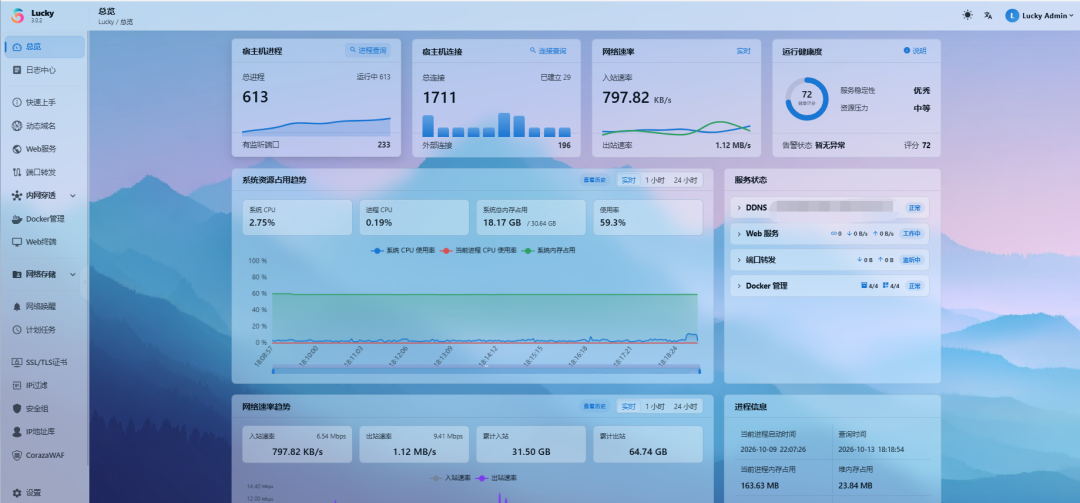Open Docker管理 whale icon in sidebar
This screenshot has width=1080, height=503.
click(x=17, y=219)
